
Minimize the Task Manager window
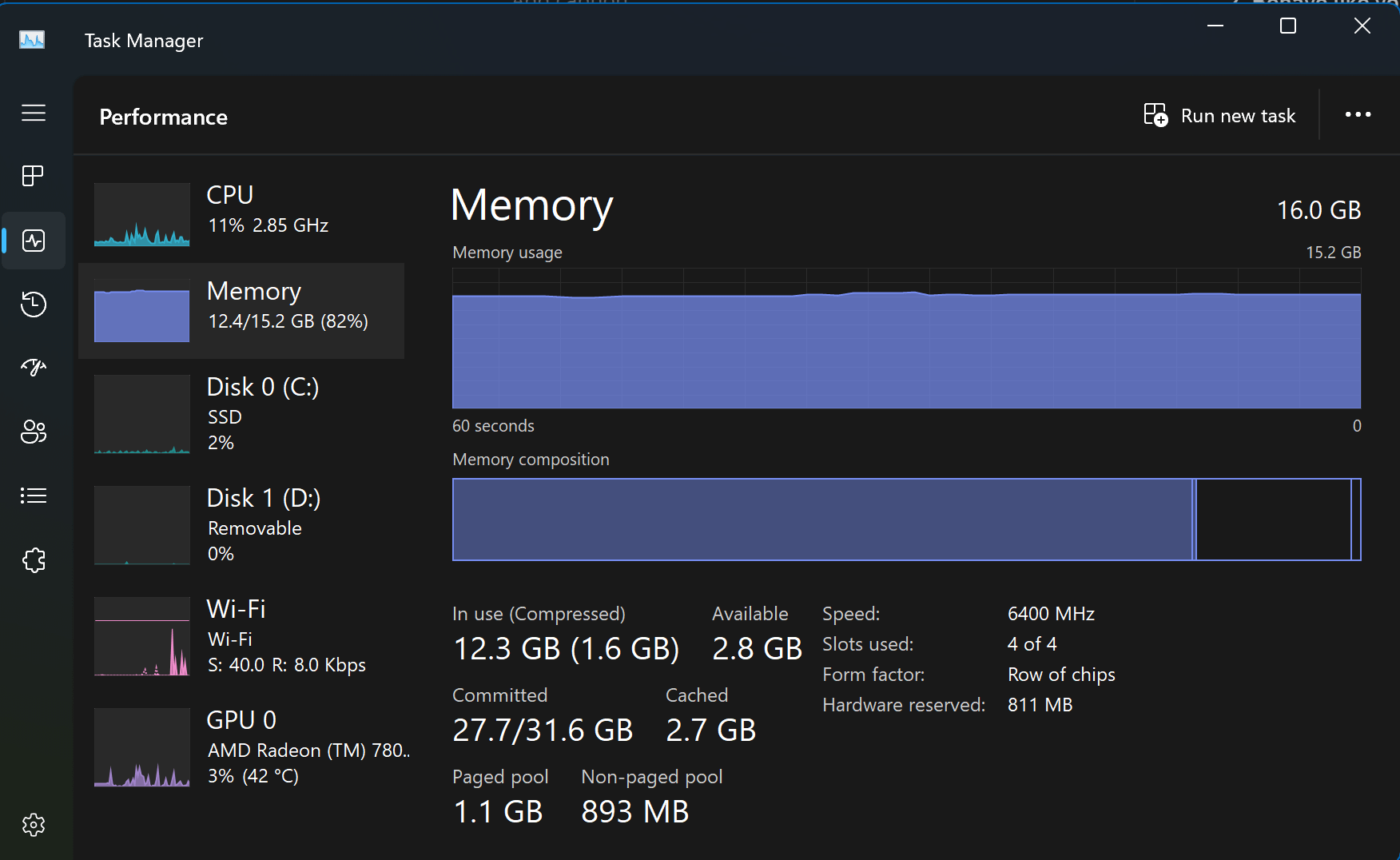pyautogui.click(x=1215, y=26)
